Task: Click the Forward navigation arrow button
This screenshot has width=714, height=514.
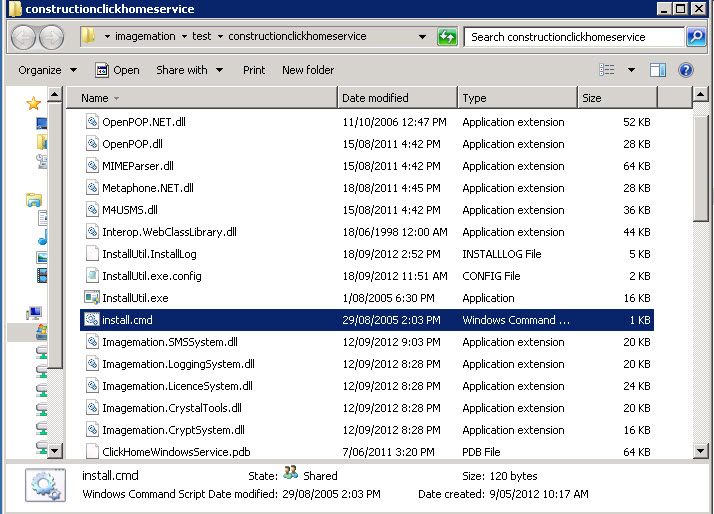Action: (x=52, y=37)
